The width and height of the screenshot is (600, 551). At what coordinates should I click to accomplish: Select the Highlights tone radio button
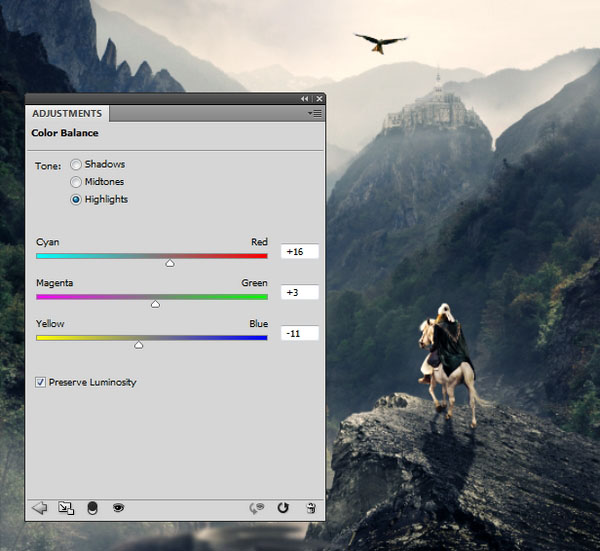point(76,200)
